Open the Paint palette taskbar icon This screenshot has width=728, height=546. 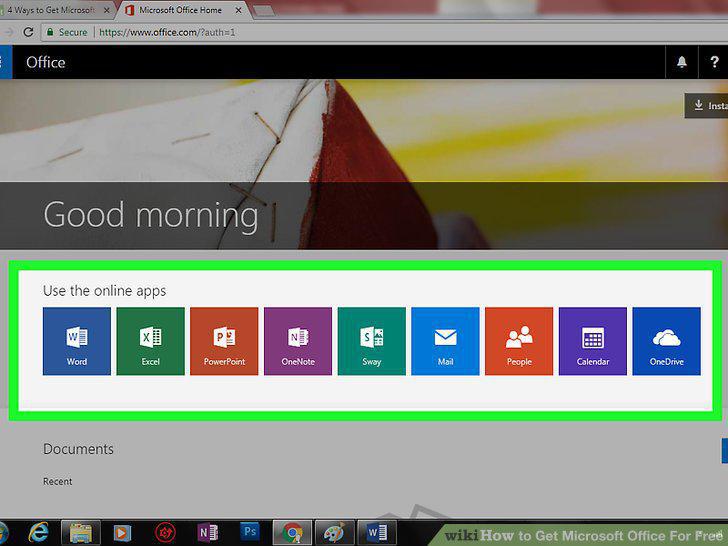tap(334, 533)
